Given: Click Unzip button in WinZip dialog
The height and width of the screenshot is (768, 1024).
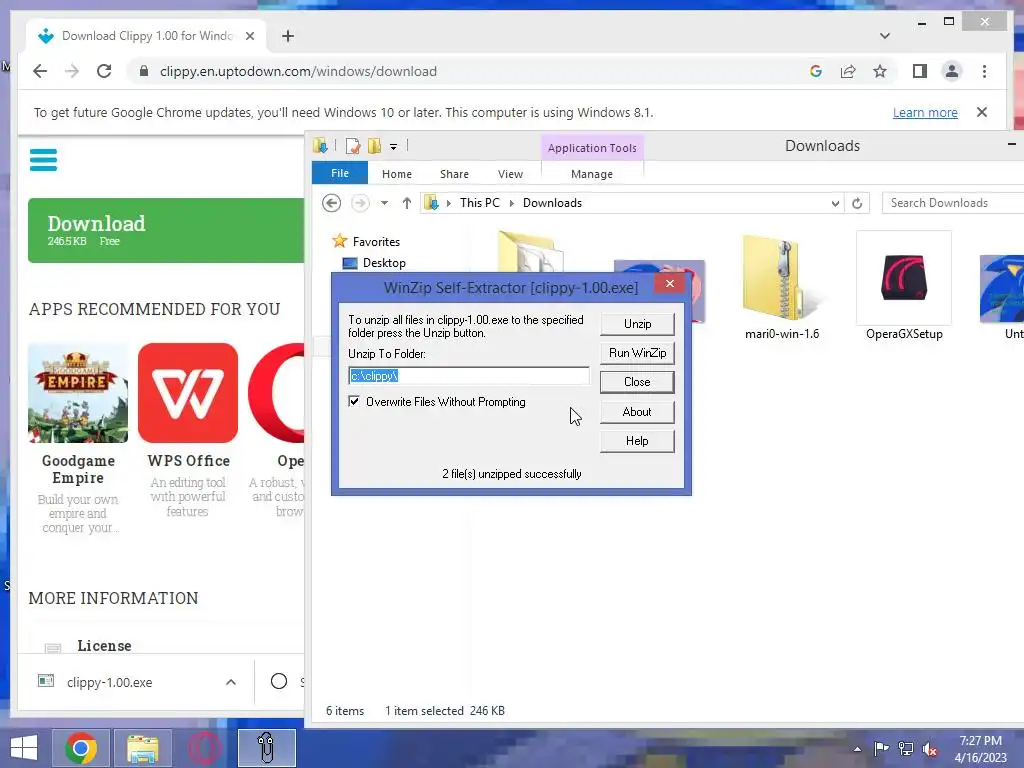Looking at the screenshot, I should click(x=637, y=324).
